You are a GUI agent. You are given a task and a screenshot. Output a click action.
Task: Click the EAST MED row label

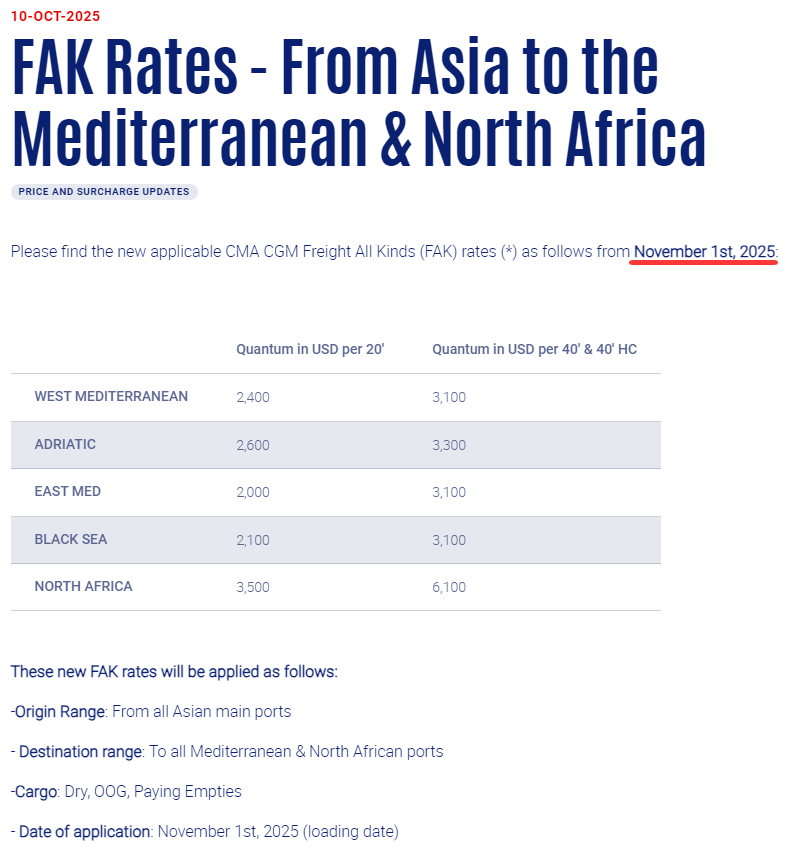click(67, 491)
